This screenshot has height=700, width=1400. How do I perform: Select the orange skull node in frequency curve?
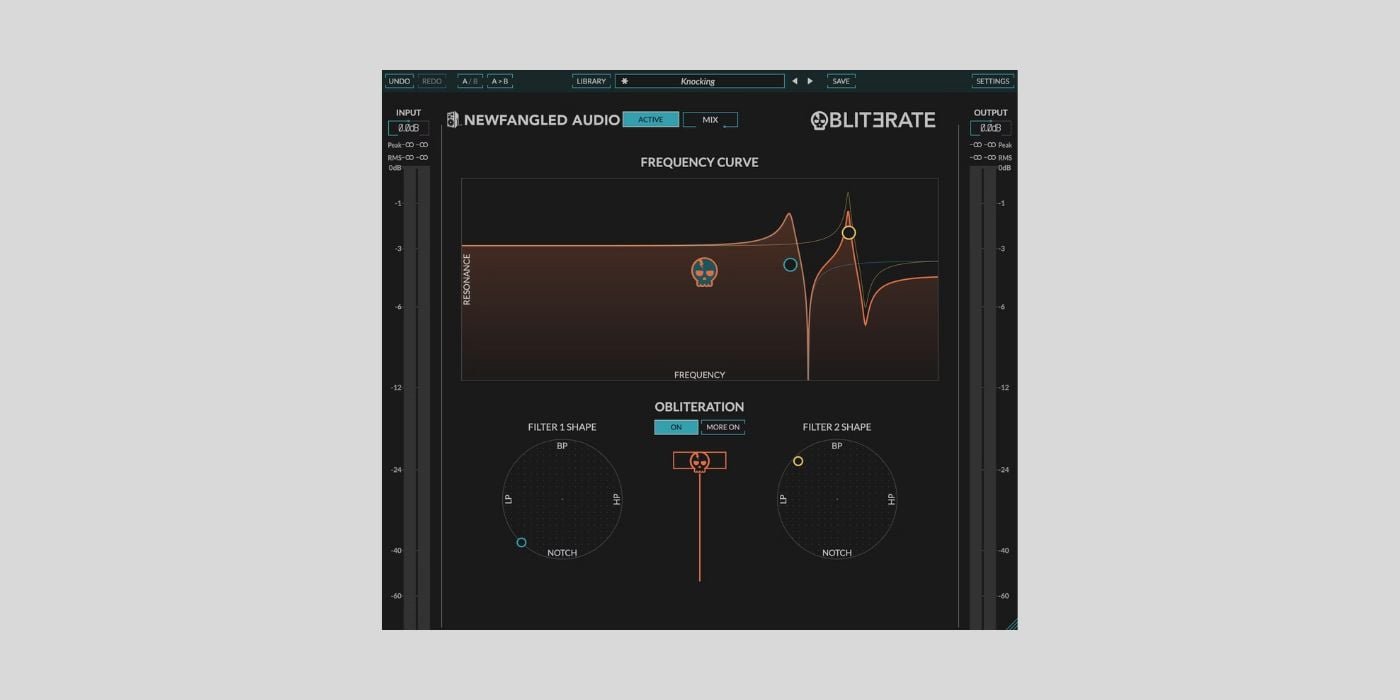(x=705, y=272)
